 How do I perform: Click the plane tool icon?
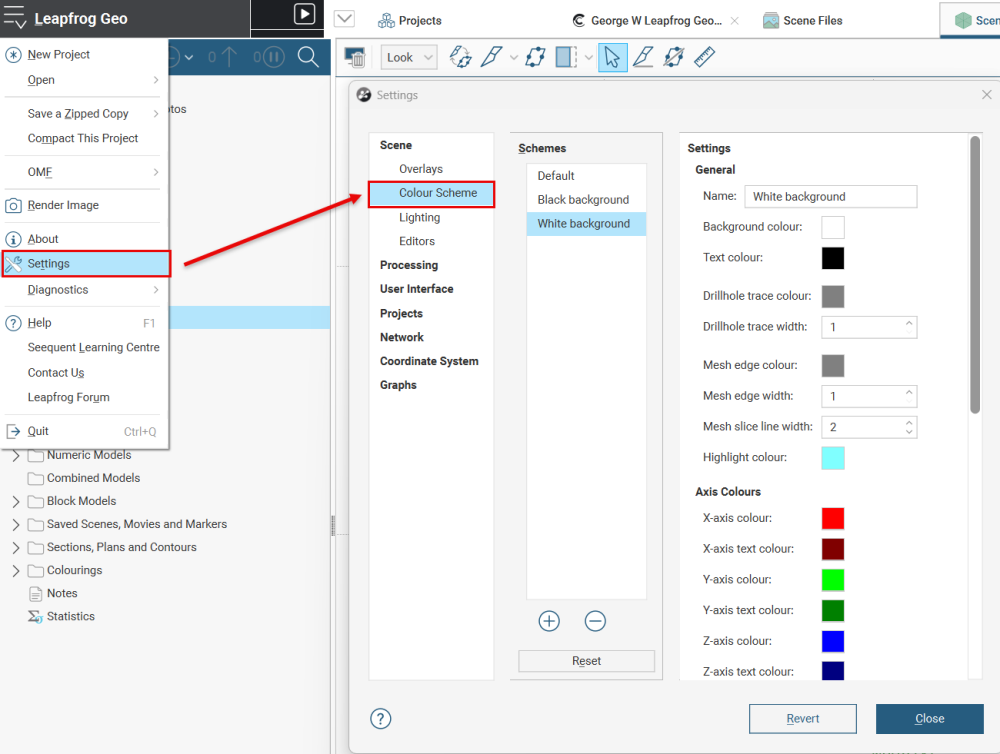(x=535, y=57)
